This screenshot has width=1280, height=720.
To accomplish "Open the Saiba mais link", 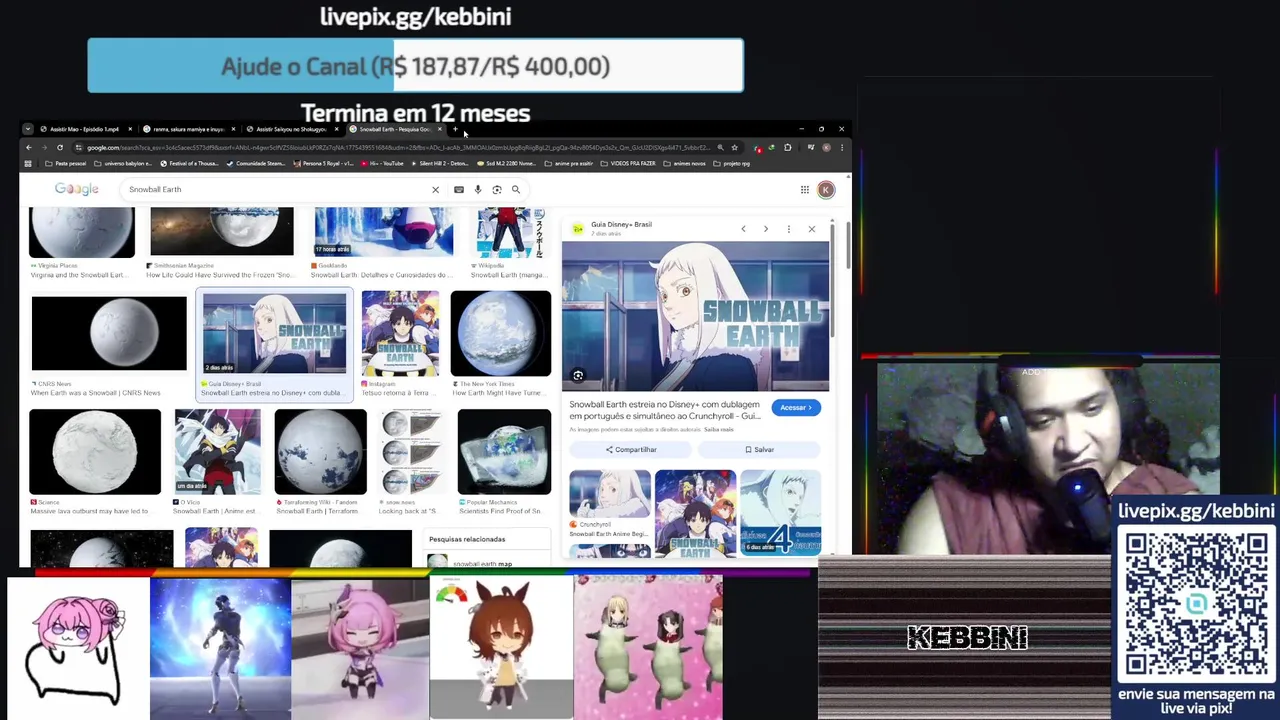I will [x=719, y=429].
